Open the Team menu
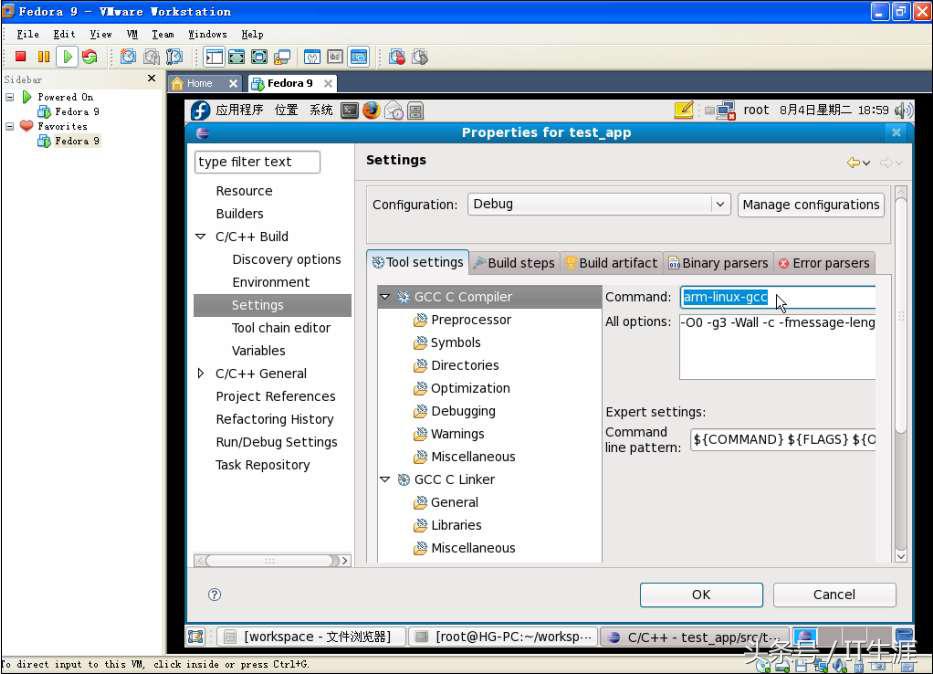 162,34
